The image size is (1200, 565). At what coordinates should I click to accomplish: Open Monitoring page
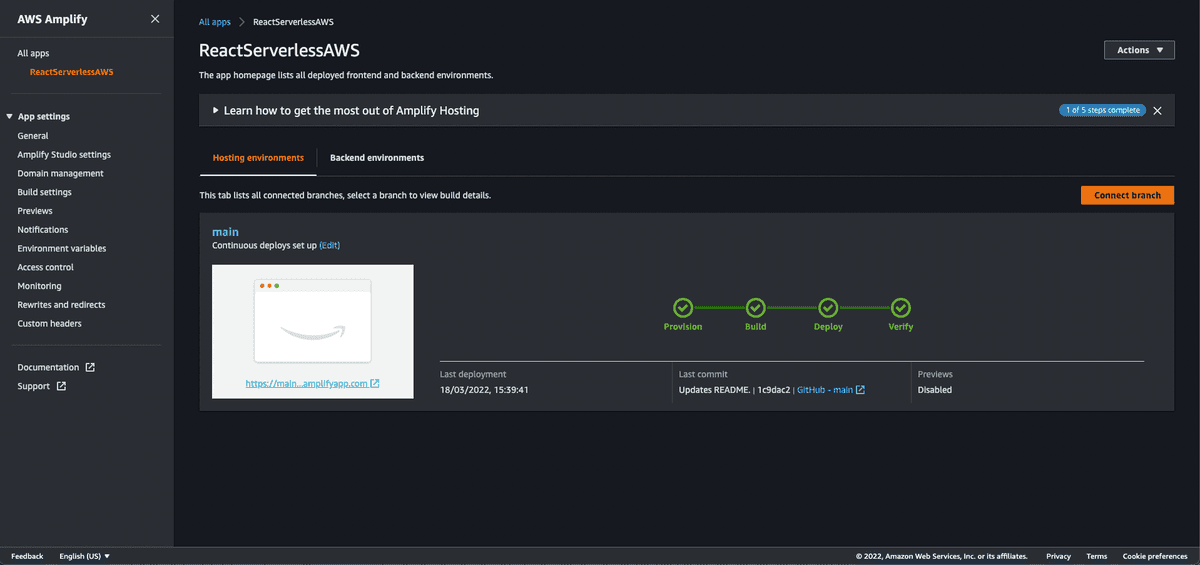(x=39, y=286)
